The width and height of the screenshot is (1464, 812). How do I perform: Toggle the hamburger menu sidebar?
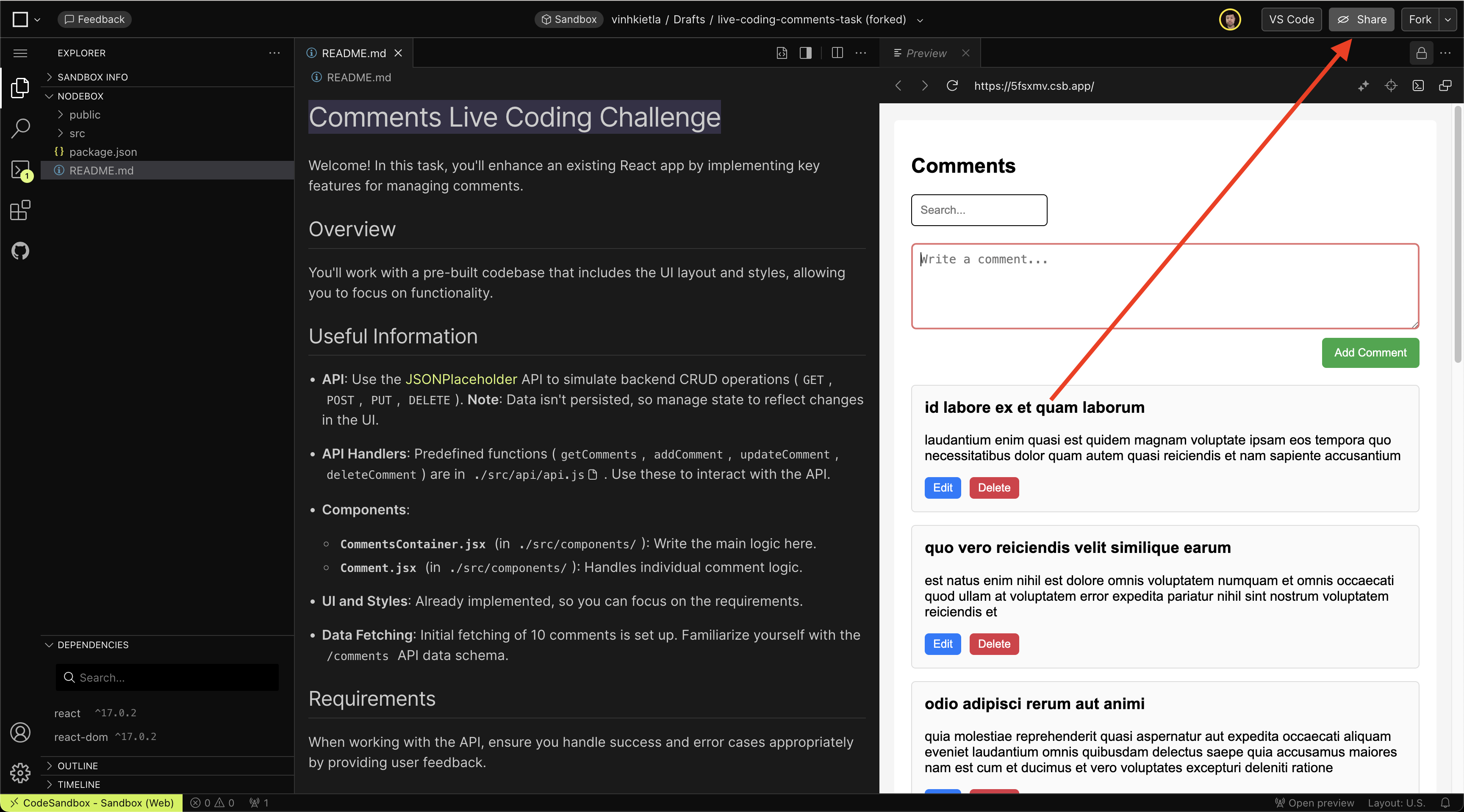(x=20, y=53)
